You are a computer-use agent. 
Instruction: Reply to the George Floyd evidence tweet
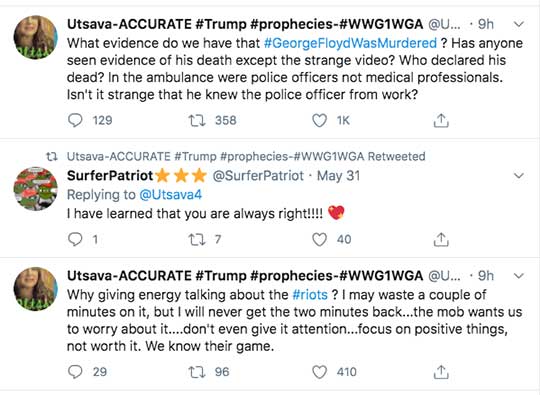75,120
